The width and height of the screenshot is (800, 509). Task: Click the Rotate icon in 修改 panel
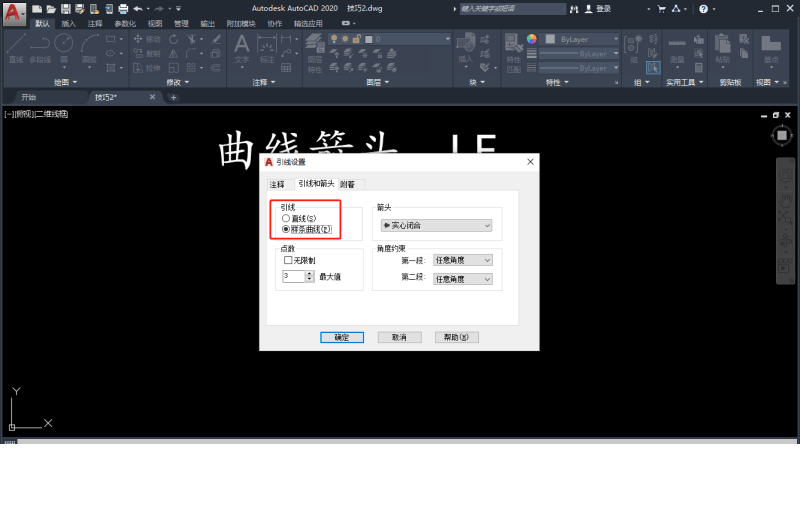pyautogui.click(x=173, y=39)
